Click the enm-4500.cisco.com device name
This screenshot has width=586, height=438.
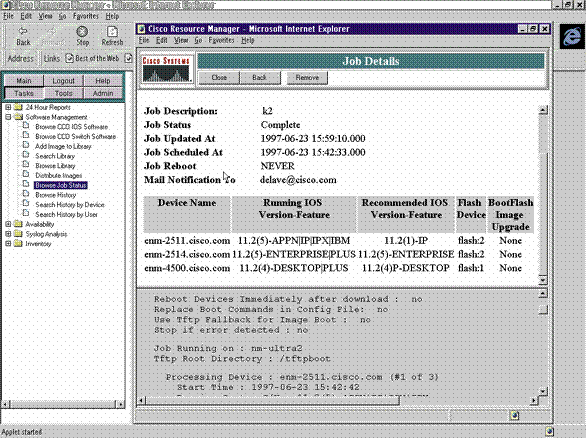[x=187, y=268]
